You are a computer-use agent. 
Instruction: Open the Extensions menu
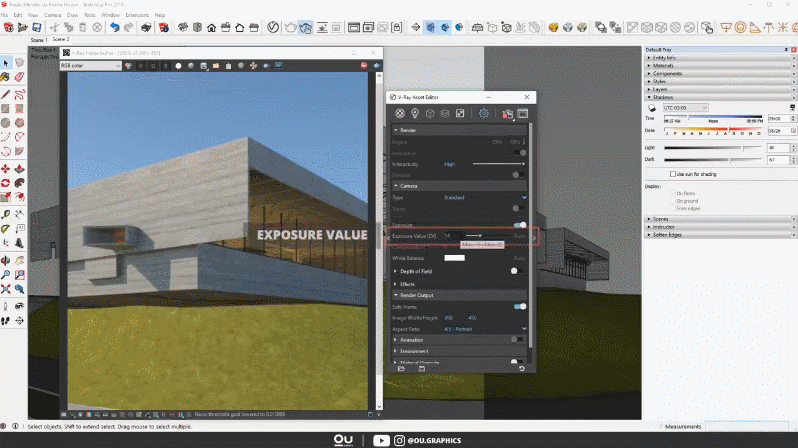point(138,16)
